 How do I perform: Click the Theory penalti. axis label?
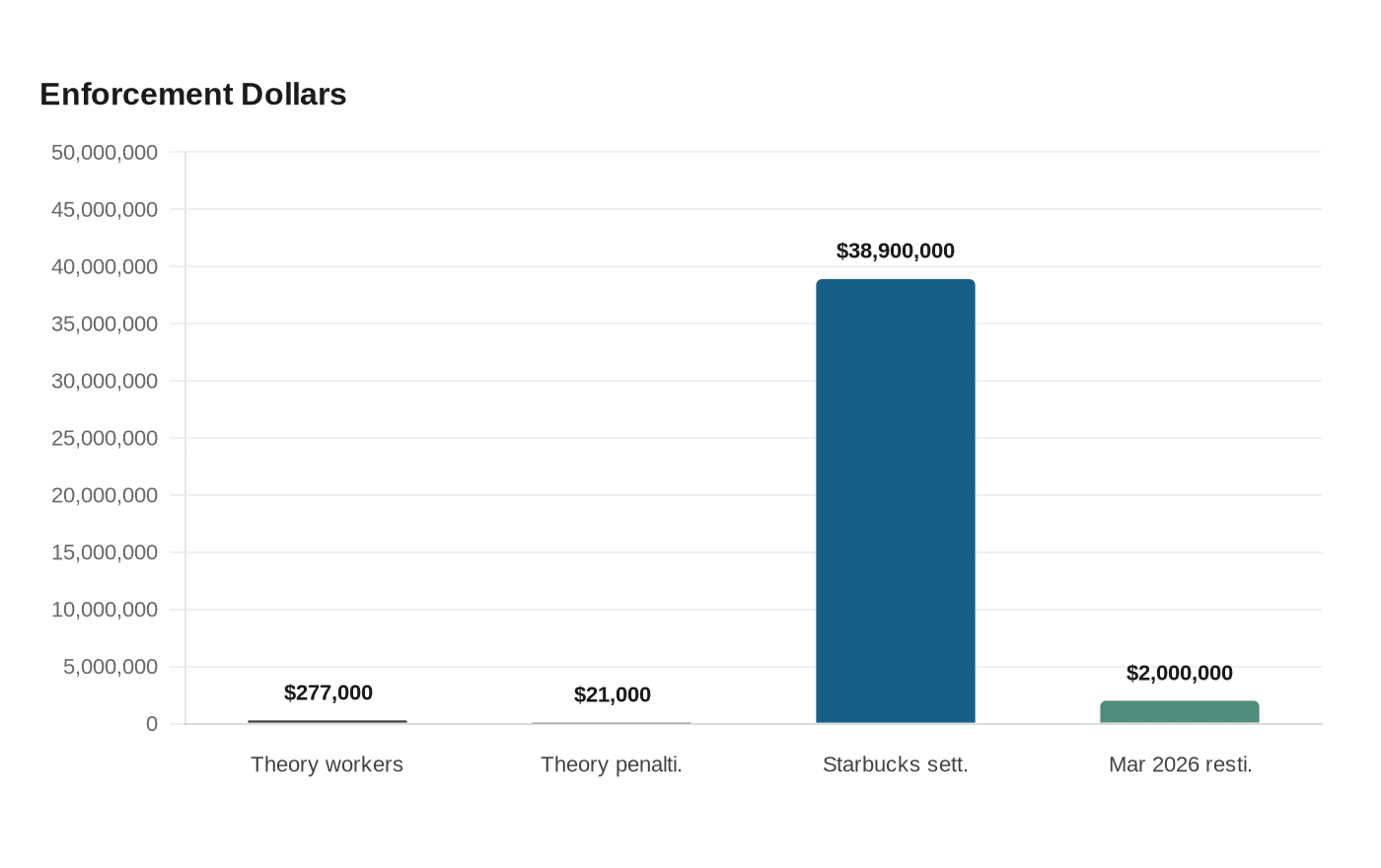612,764
